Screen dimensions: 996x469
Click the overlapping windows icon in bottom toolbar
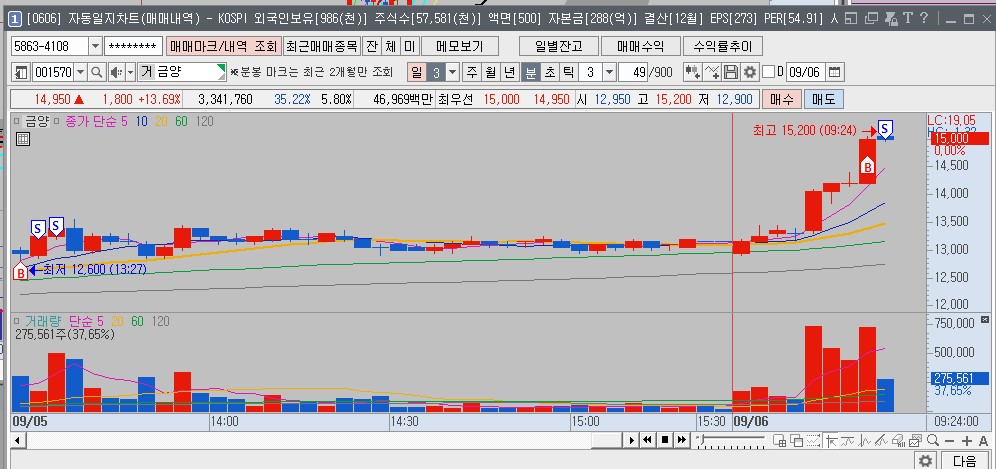point(797,440)
